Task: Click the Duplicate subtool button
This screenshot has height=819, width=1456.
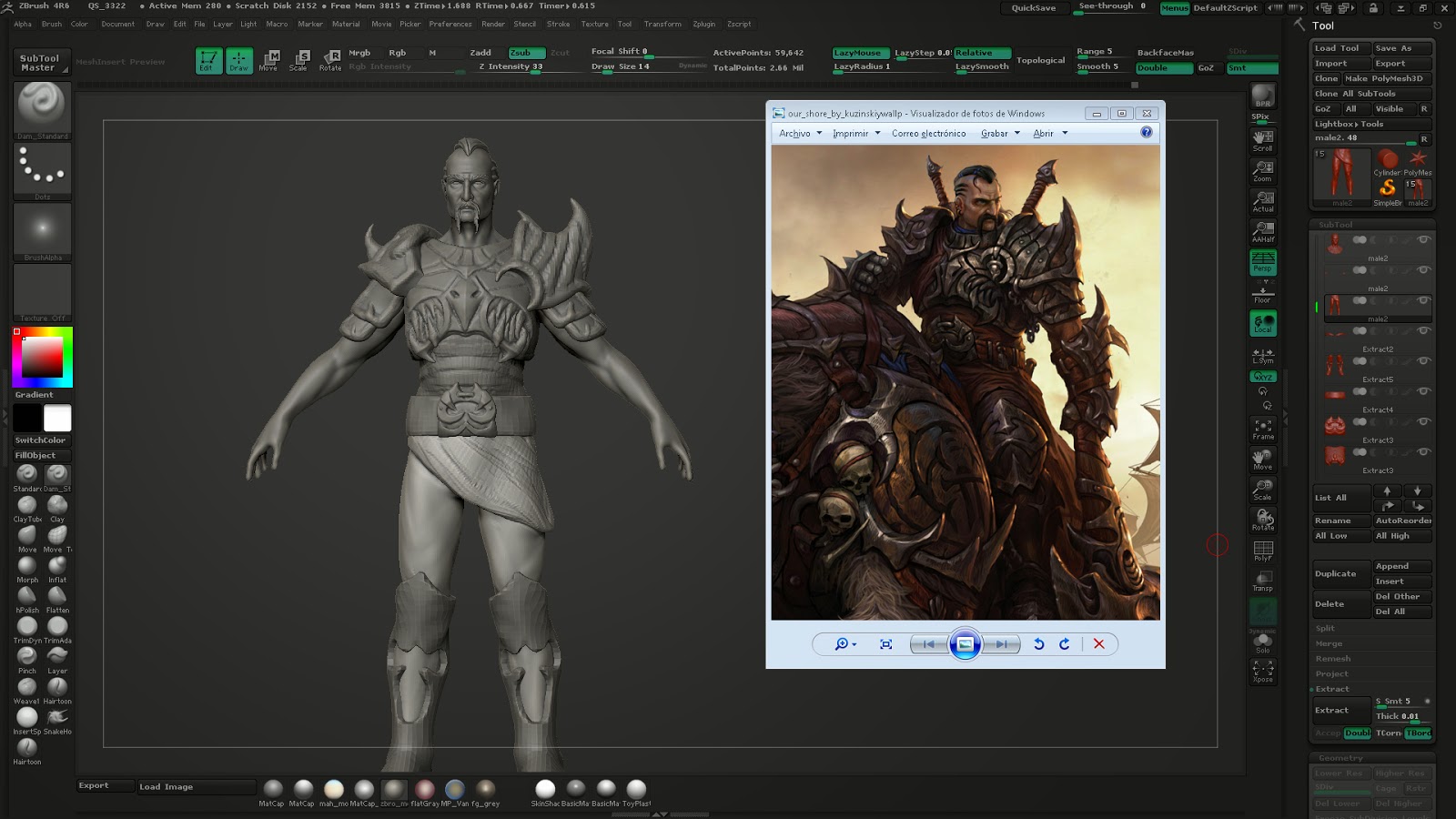Action: [1341, 573]
